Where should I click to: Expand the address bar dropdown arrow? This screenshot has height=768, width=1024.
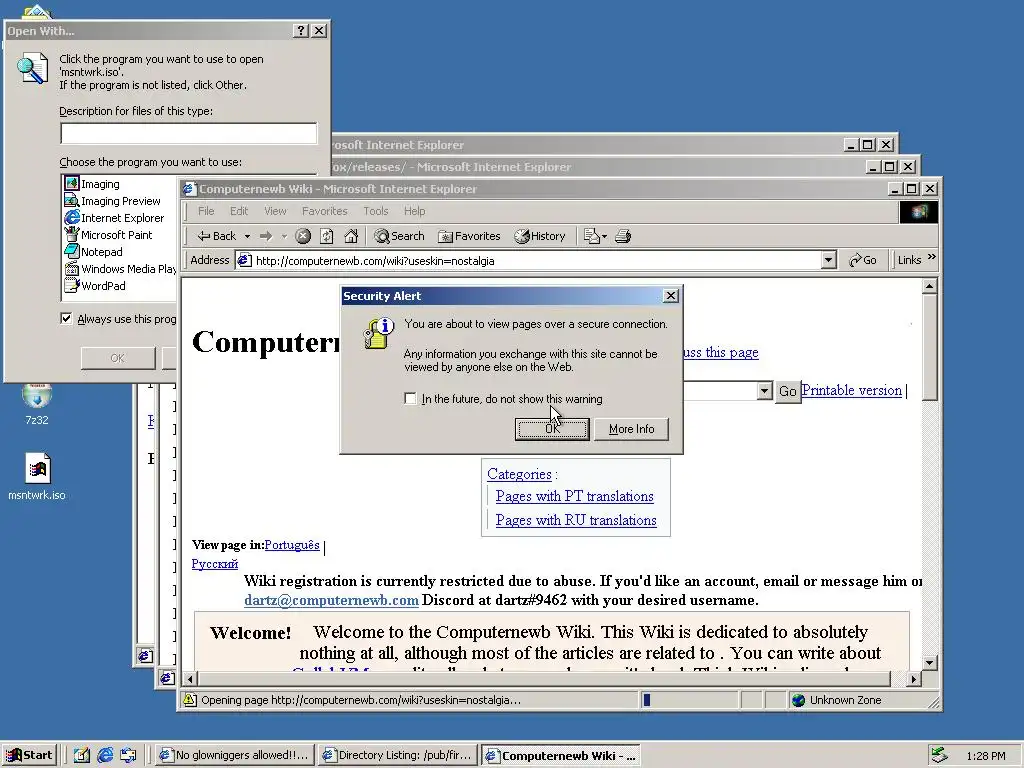coord(828,260)
